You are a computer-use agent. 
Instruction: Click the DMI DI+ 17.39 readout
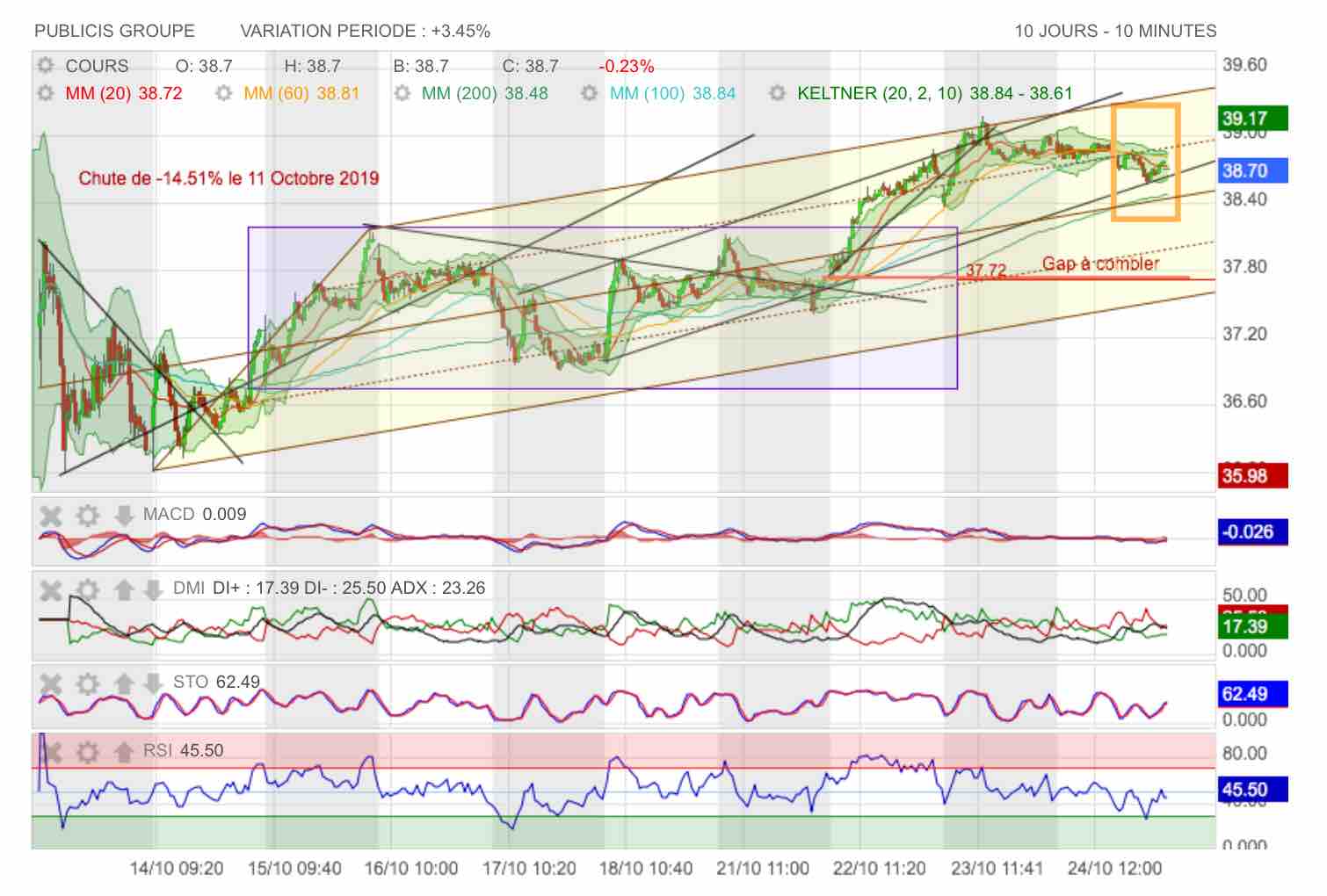(x=257, y=589)
